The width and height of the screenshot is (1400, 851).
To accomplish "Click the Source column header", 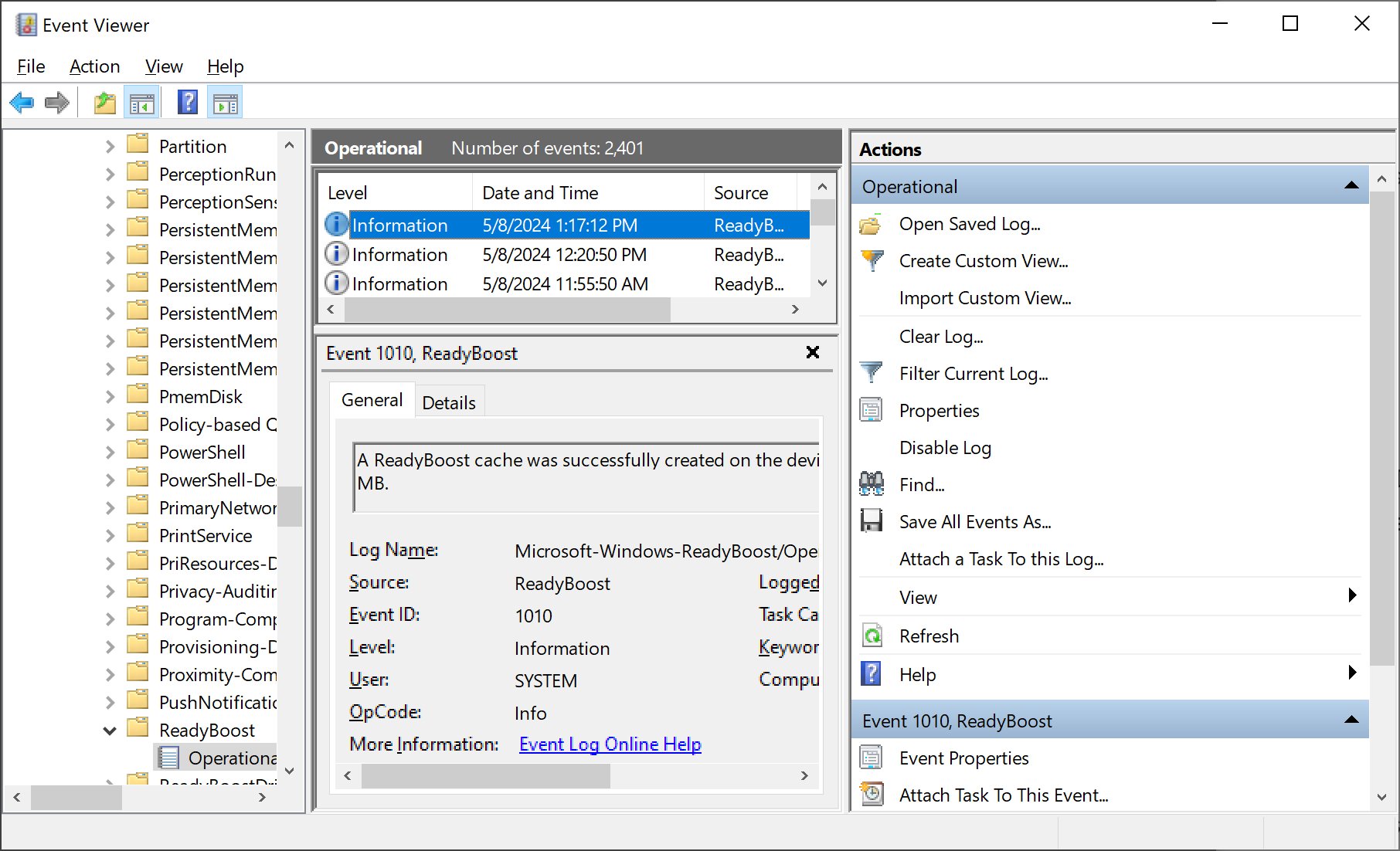I will [x=750, y=192].
